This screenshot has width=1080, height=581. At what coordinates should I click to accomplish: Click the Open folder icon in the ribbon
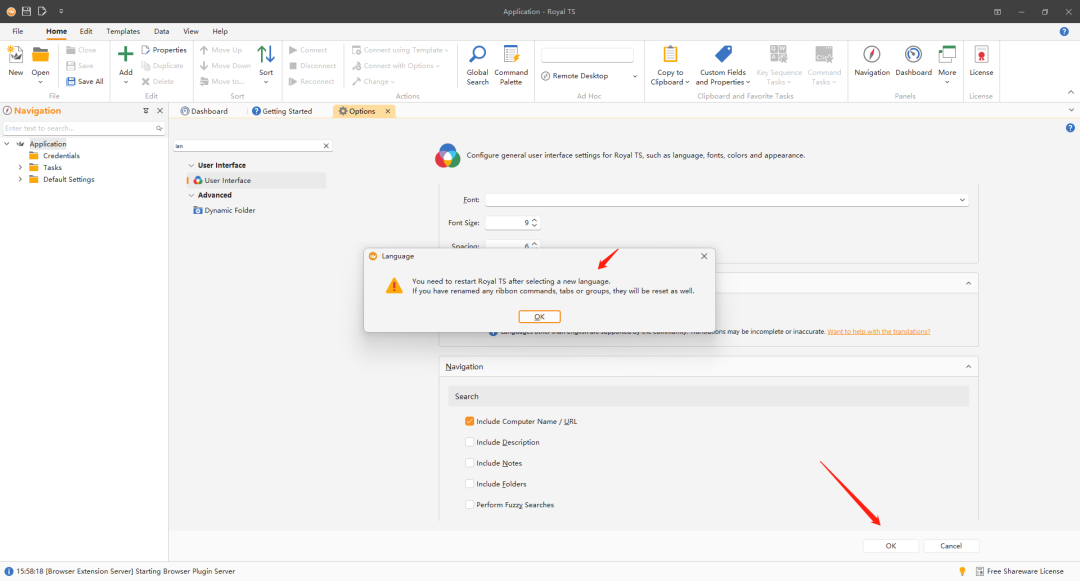click(41, 55)
